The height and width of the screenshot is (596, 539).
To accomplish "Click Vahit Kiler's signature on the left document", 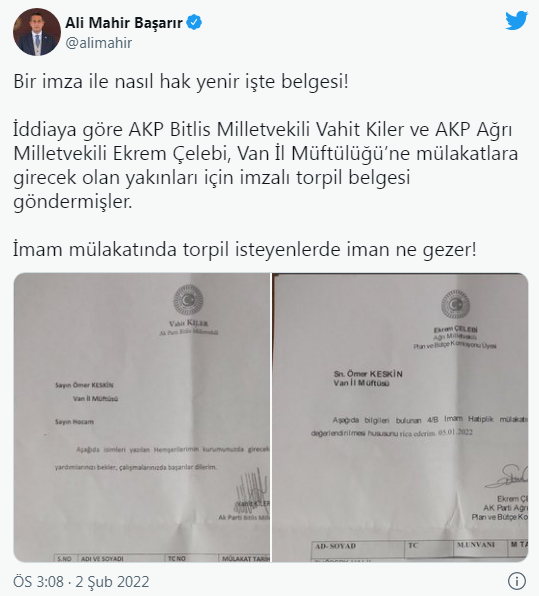I will point(251,490).
